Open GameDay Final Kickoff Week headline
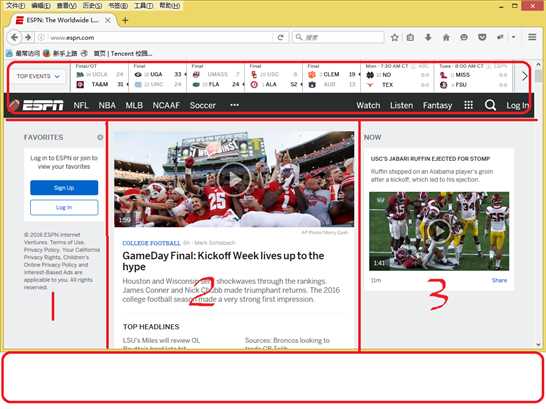 (x=223, y=261)
